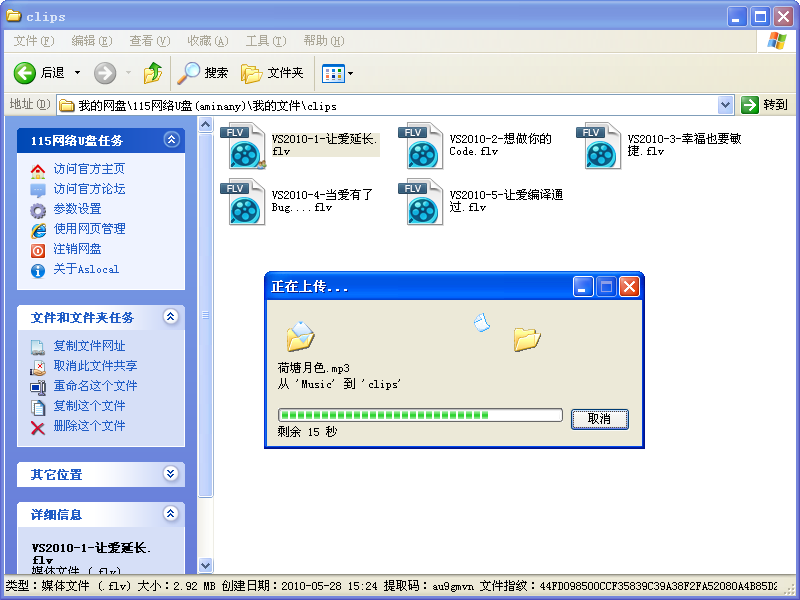Click the IE icon beside 使用网页管理
Image resolution: width=800 pixels, height=600 pixels.
click(x=38, y=231)
